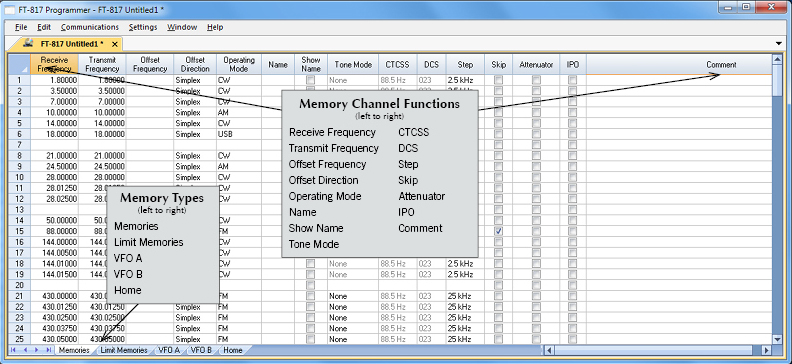Toggle Show Name checkbox in row 19

[x=311, y=274]
